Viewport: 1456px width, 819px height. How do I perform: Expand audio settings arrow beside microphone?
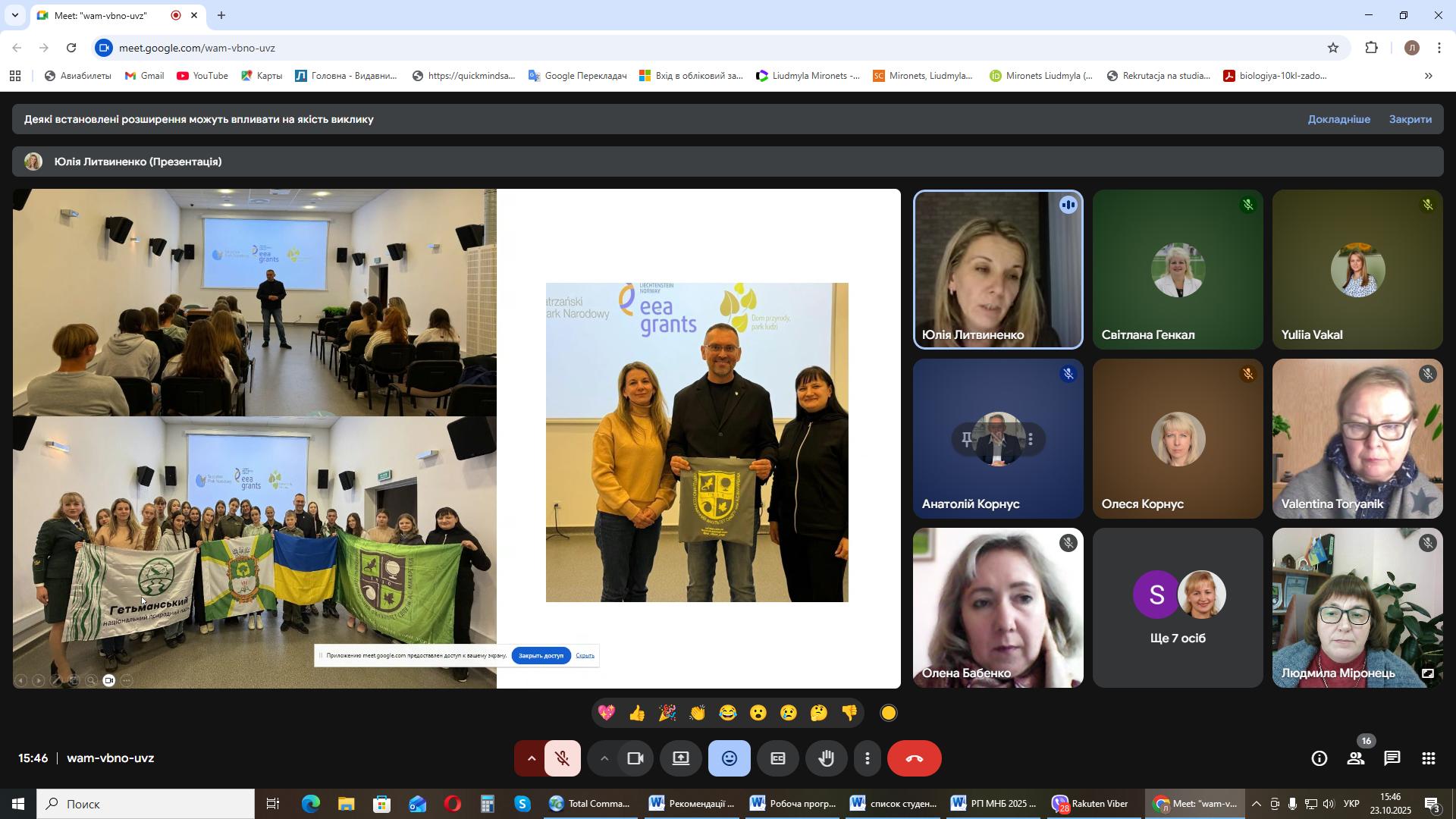tap(531, 759)
